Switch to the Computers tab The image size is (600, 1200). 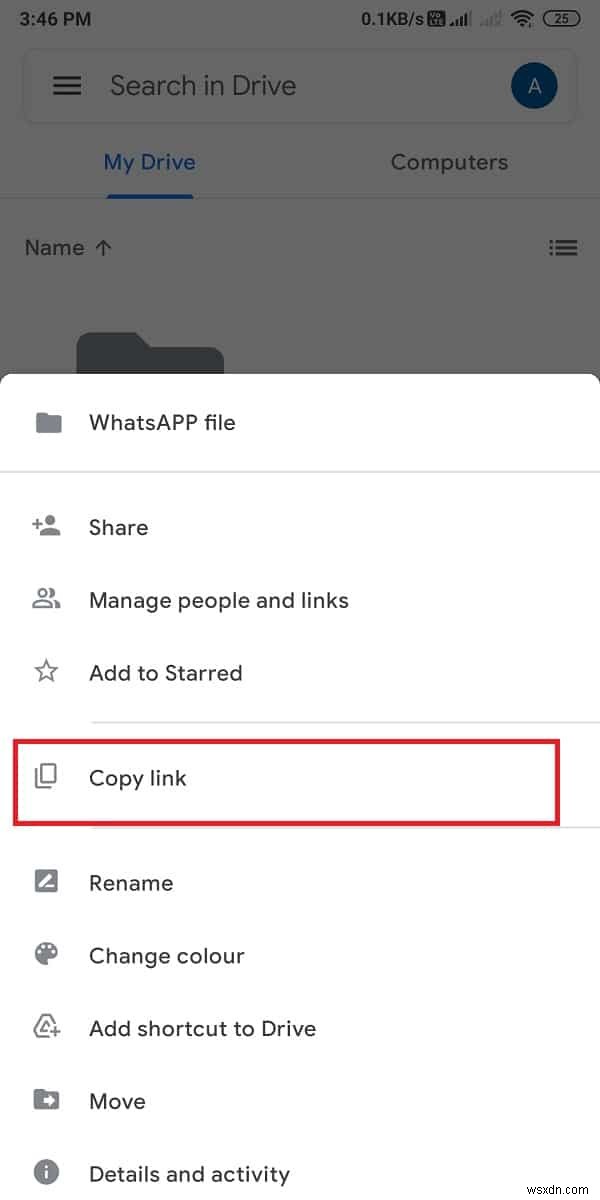tap(449, 162)
